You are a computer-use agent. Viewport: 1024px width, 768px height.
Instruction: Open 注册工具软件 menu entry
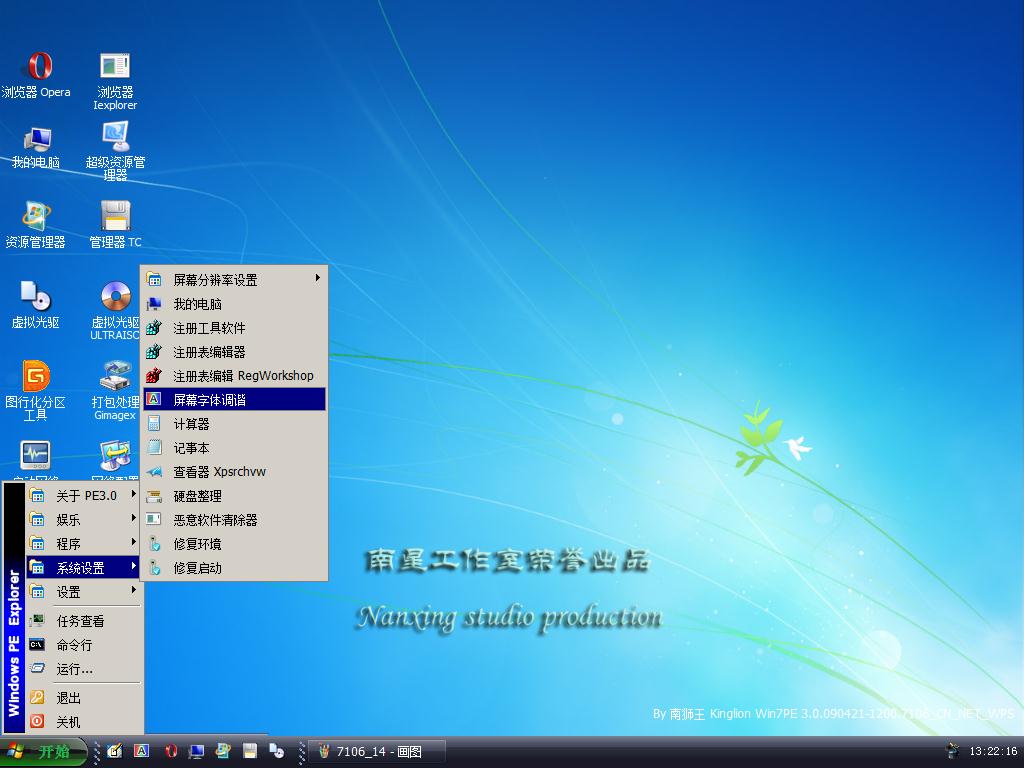(234, 328)
